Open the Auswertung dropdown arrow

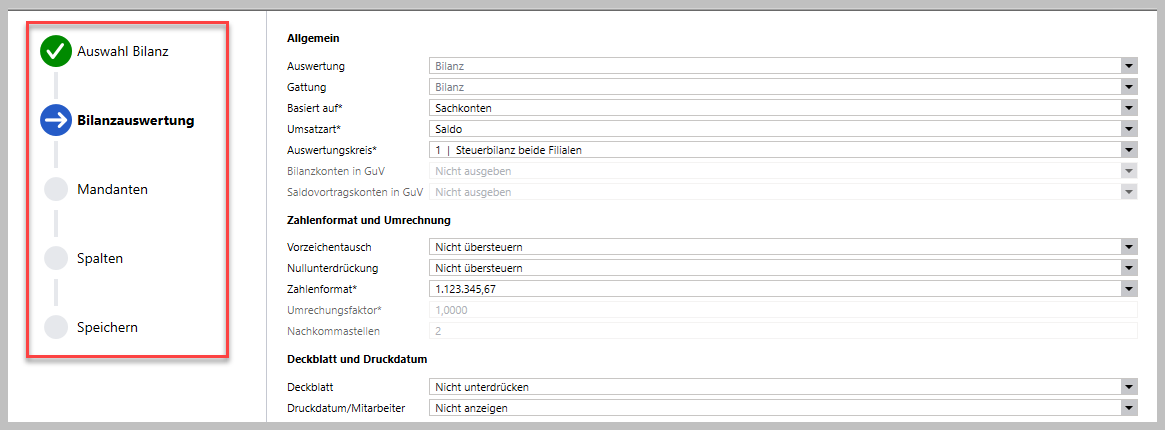1128,66
